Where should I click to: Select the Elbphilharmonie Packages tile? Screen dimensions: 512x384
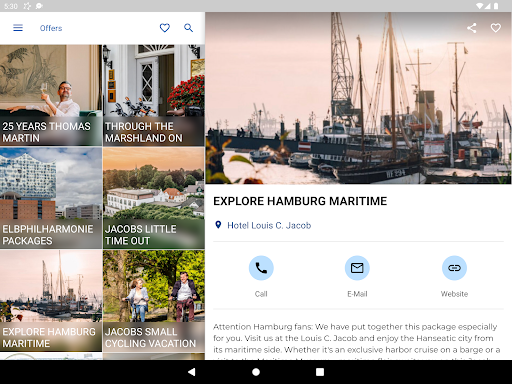pyautogui.click(x=51, y=198)
